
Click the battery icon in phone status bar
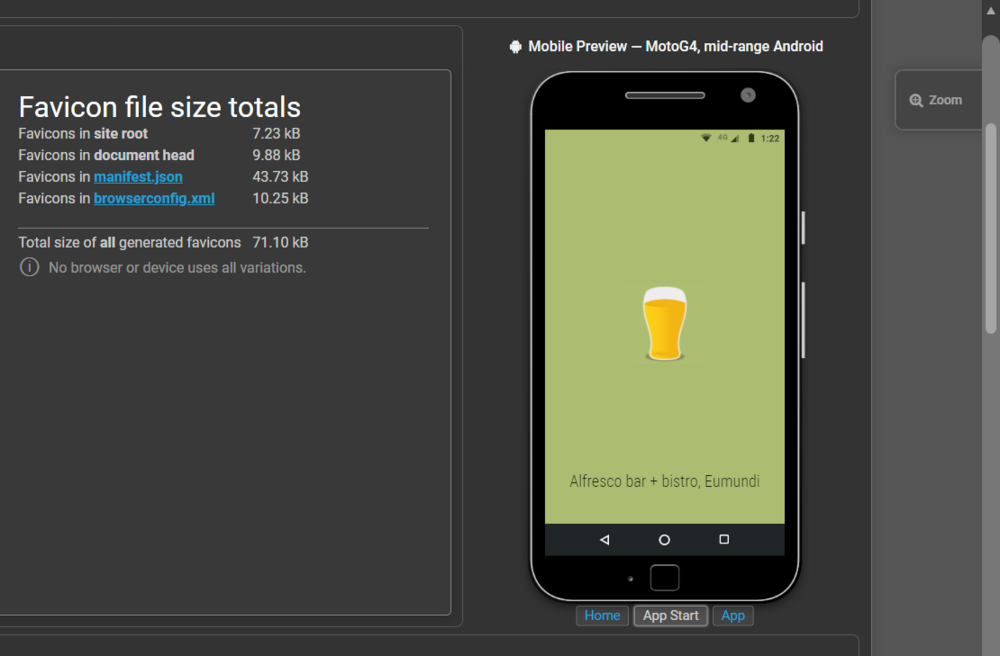pos(751,138)
